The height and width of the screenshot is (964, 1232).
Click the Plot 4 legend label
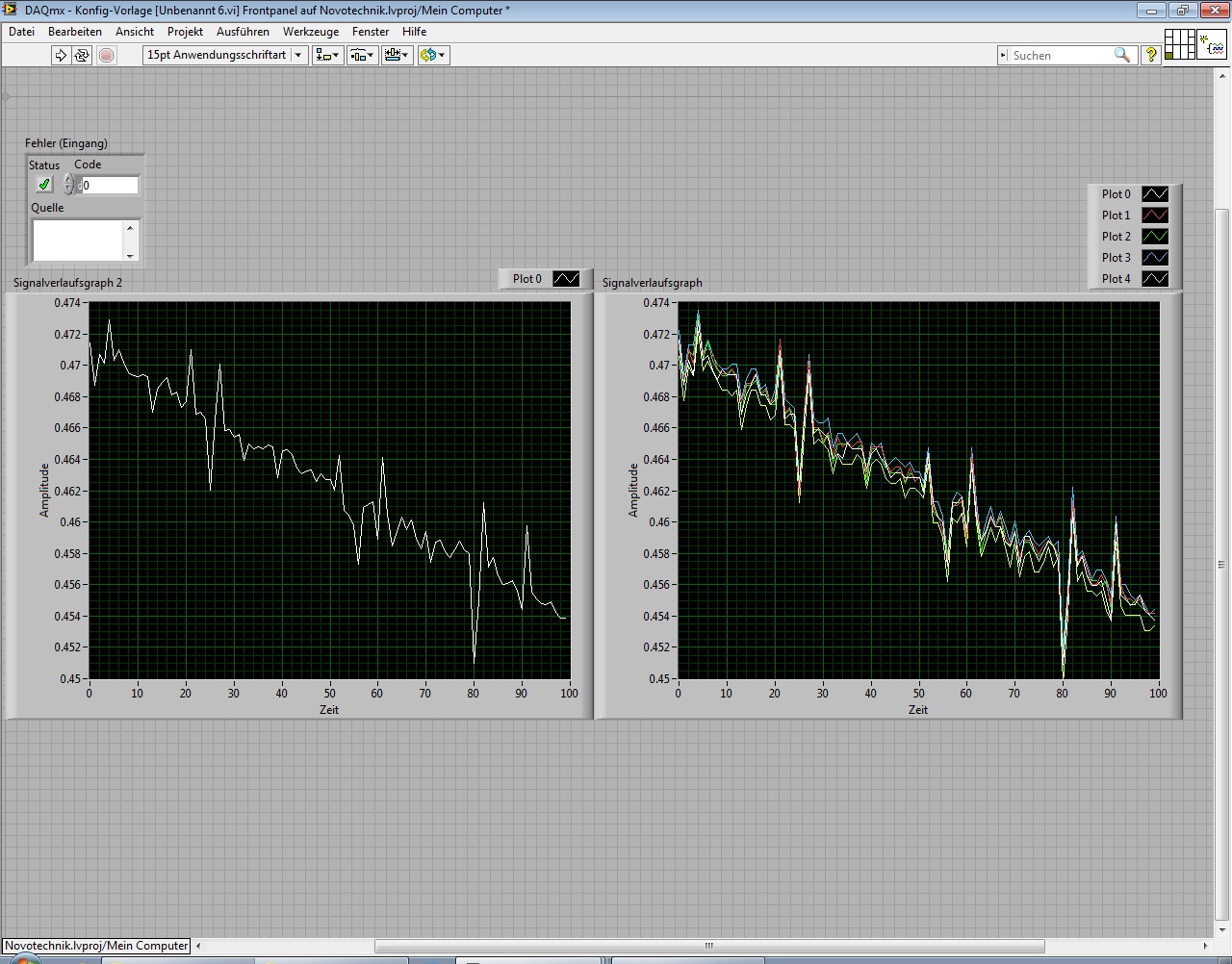(1116, 279)
